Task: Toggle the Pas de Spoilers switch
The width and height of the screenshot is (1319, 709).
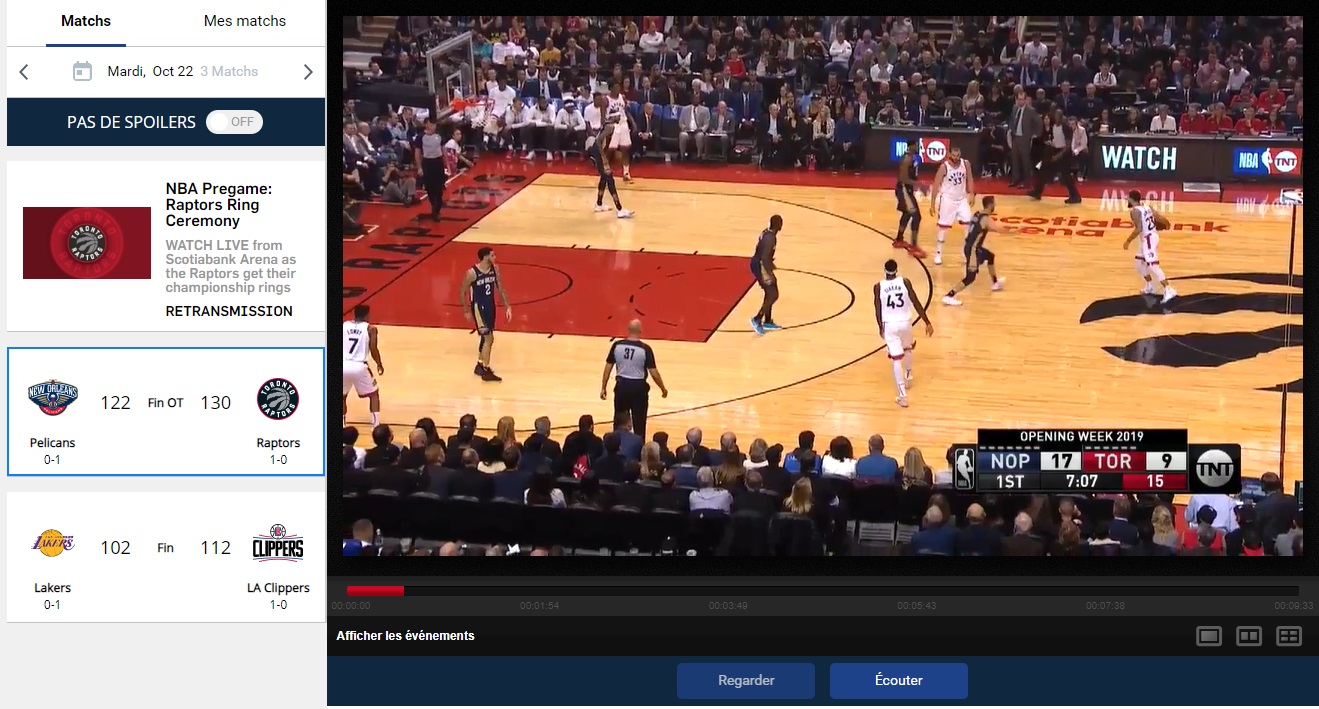Action: 235,122
